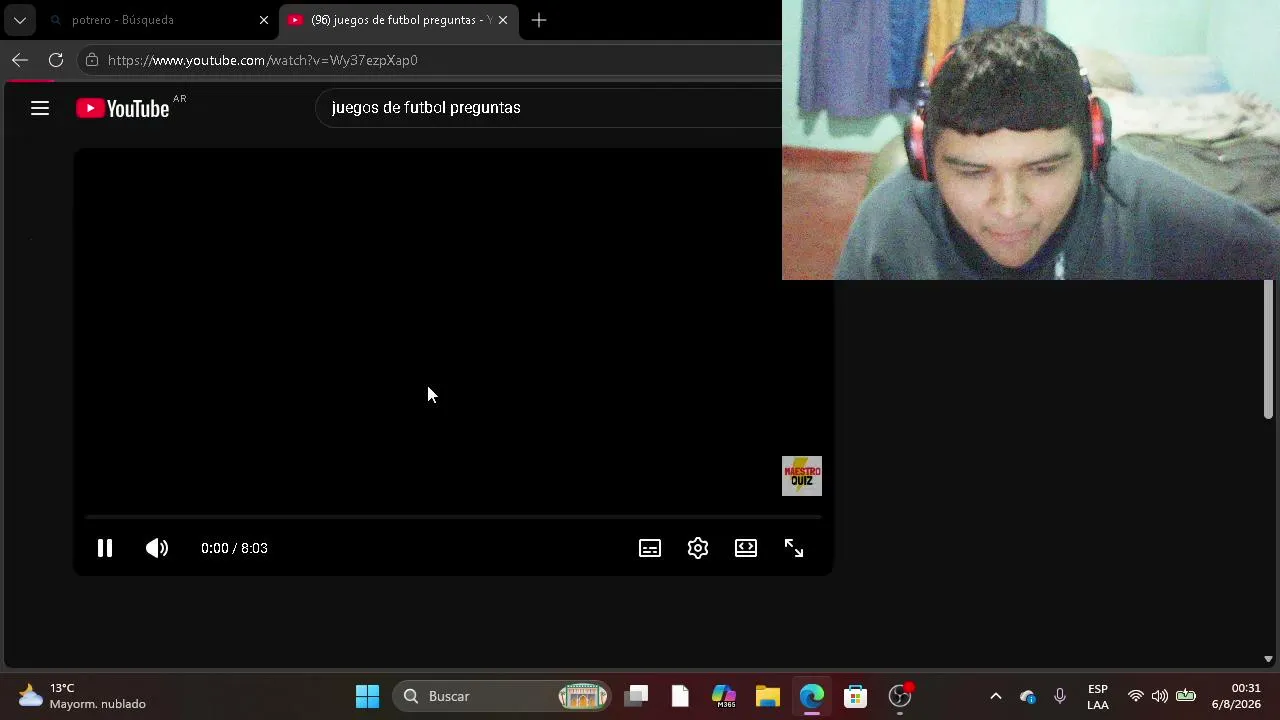Open File Explorer from the taskbar
Viewport: 1280px width, 720px height.
[768, 696]
